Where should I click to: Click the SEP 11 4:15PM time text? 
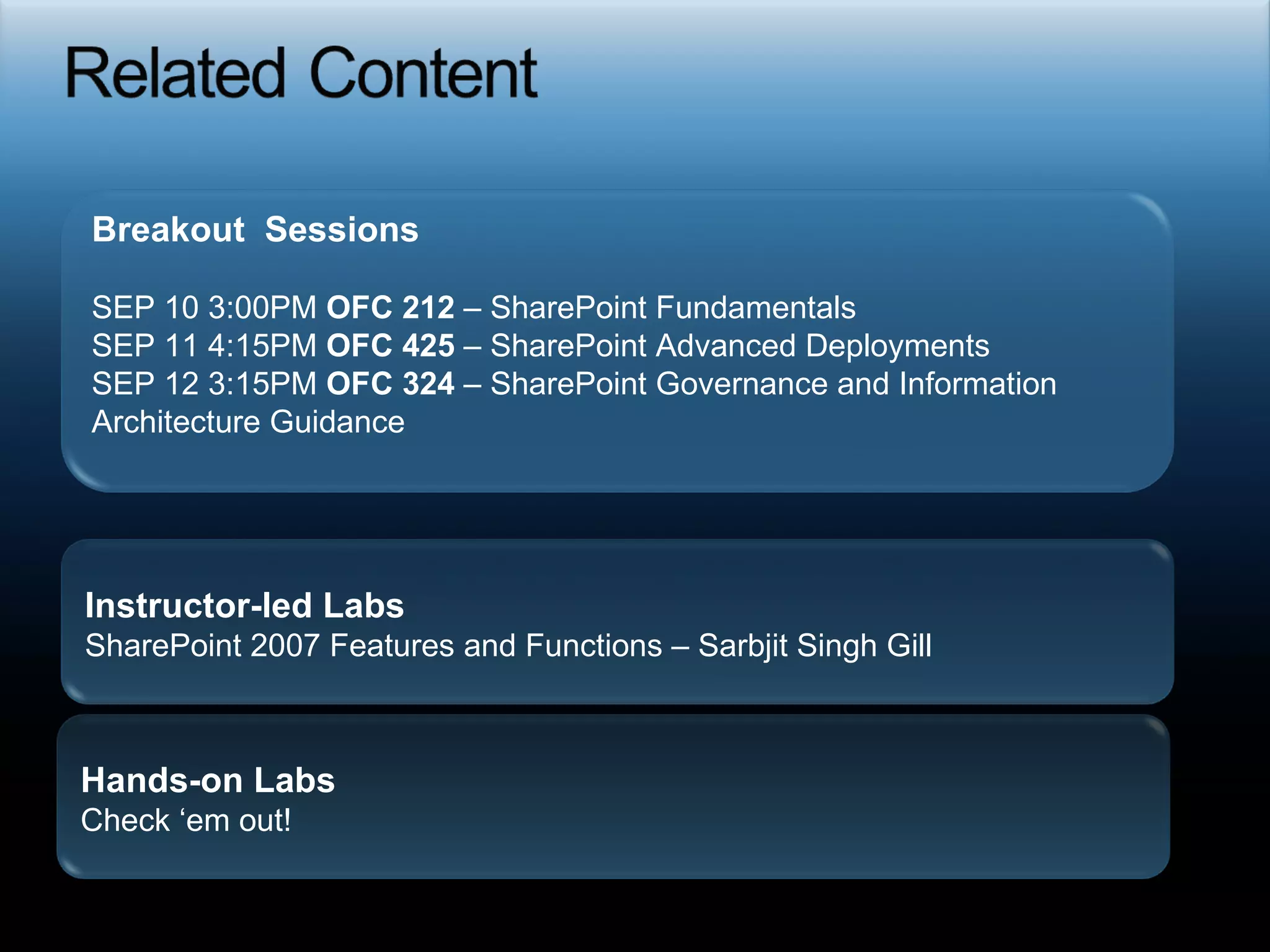point(204,346)
